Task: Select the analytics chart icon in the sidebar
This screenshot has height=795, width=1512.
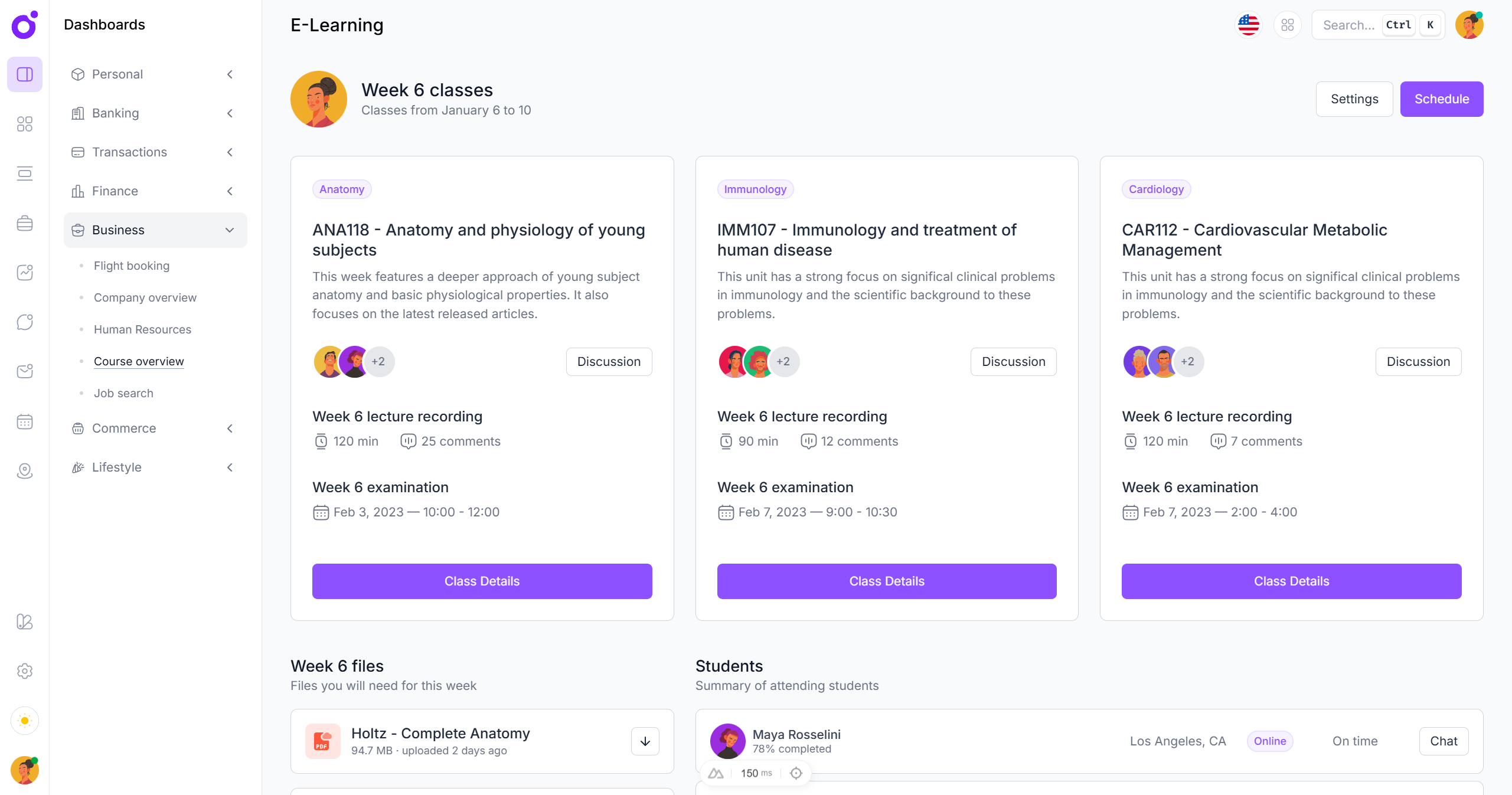Action: point(24,272)
